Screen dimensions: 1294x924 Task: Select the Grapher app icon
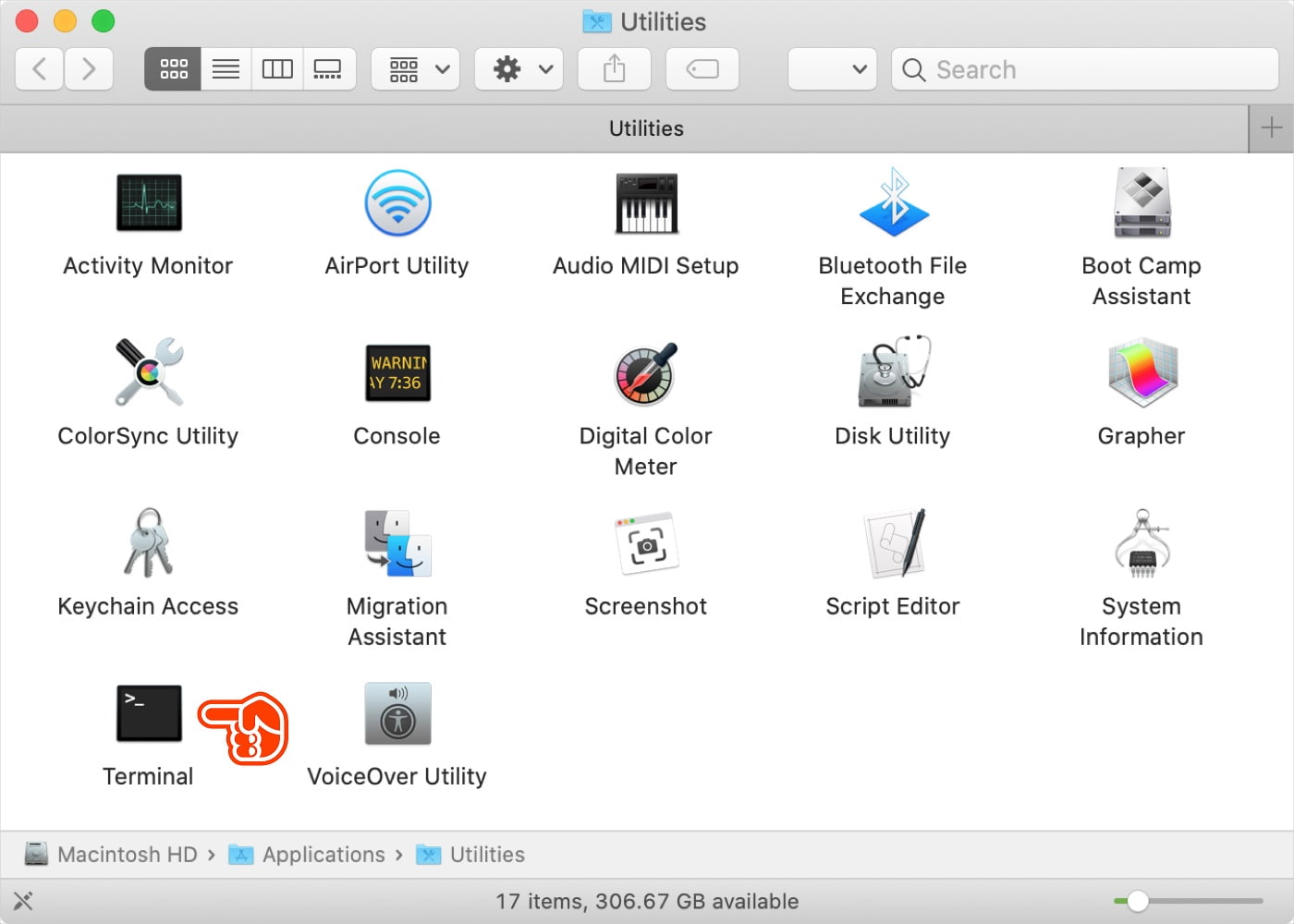pos(1142,372)
